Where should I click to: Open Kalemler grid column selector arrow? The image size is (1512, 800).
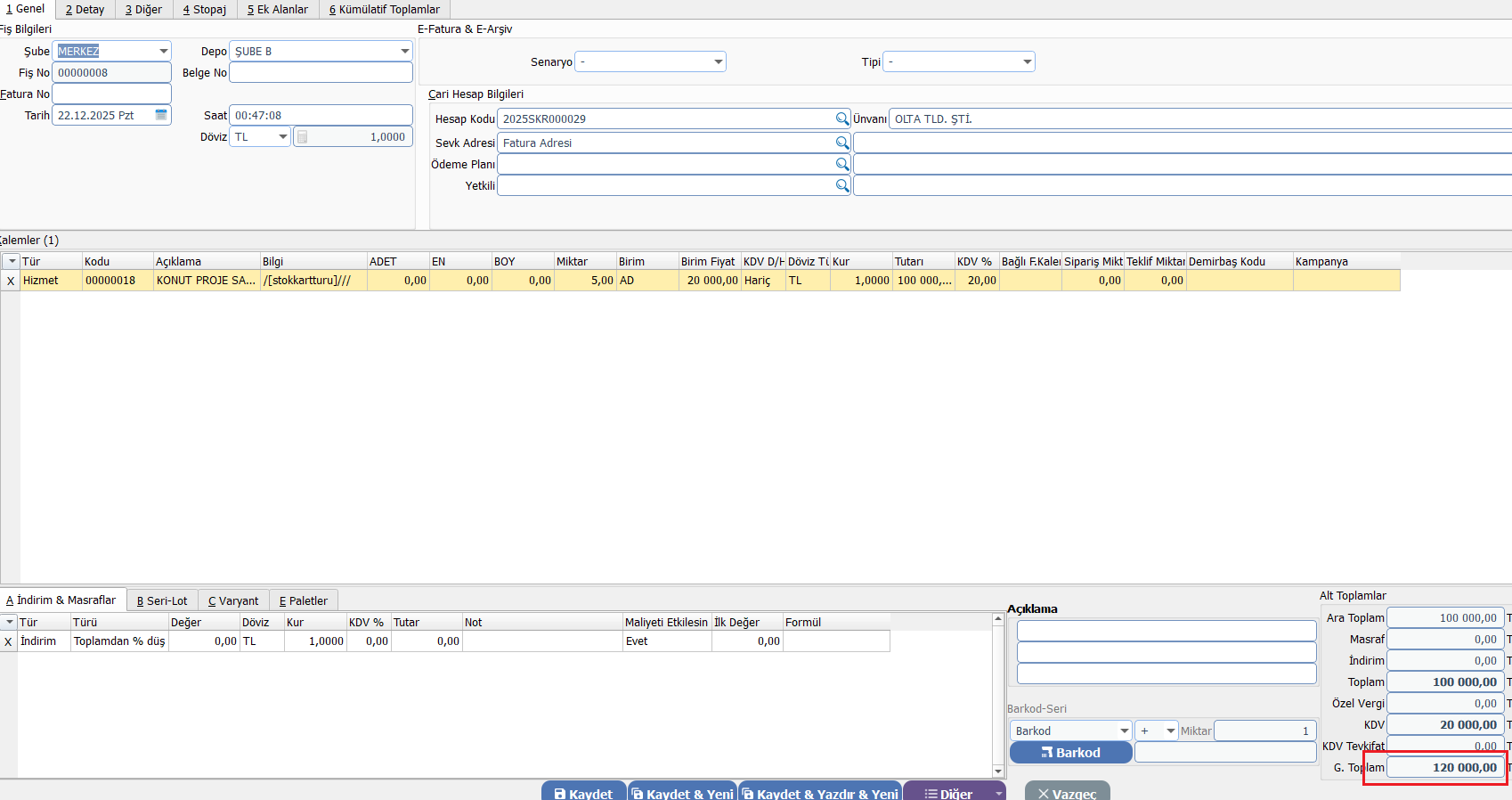12,261
